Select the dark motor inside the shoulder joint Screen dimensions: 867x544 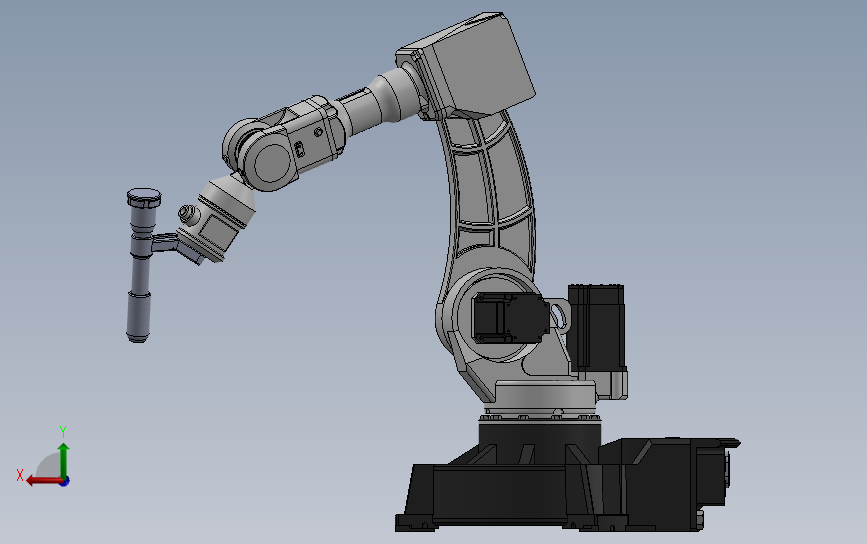[x=510, y=318]
